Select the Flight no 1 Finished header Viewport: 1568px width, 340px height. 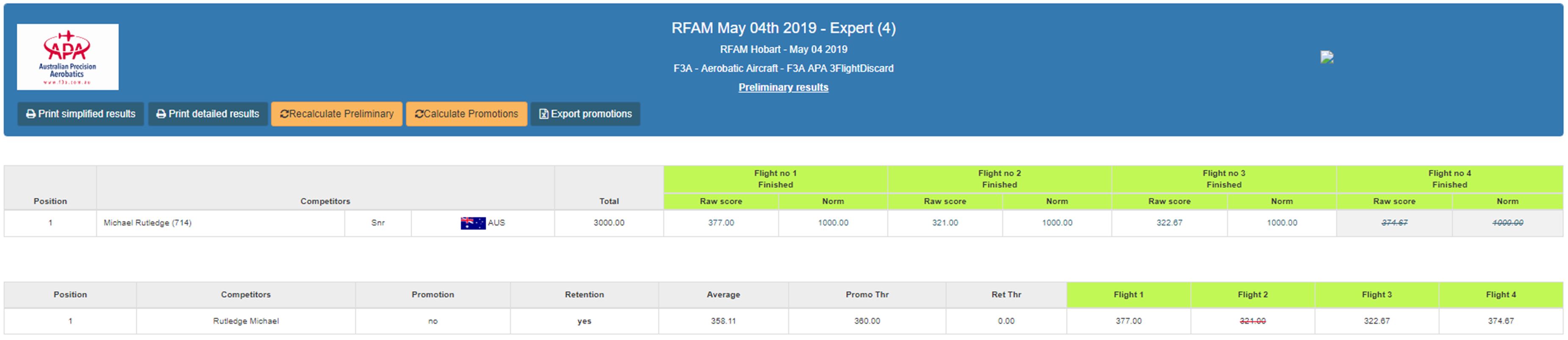pyautogui.click(x=775, y=179)
